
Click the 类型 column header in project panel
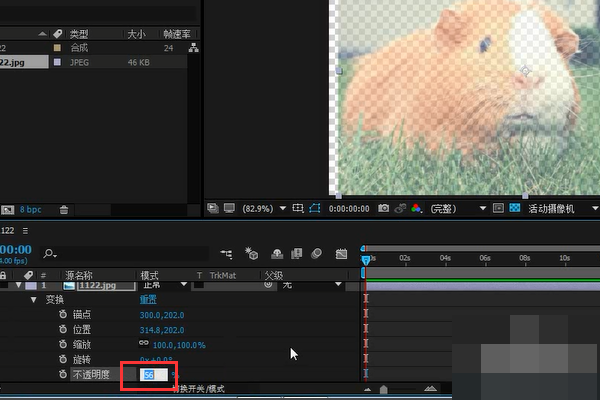79,34
